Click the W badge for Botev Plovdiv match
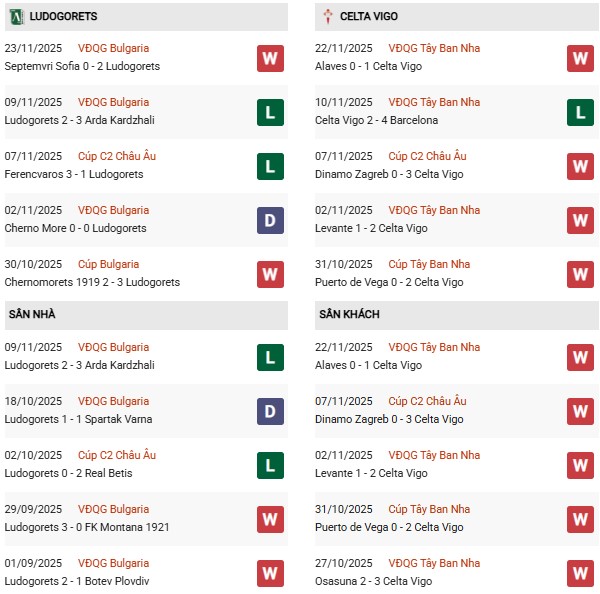Image resolution: width=600 pixels, height=594 pixels. coord(270,573)
